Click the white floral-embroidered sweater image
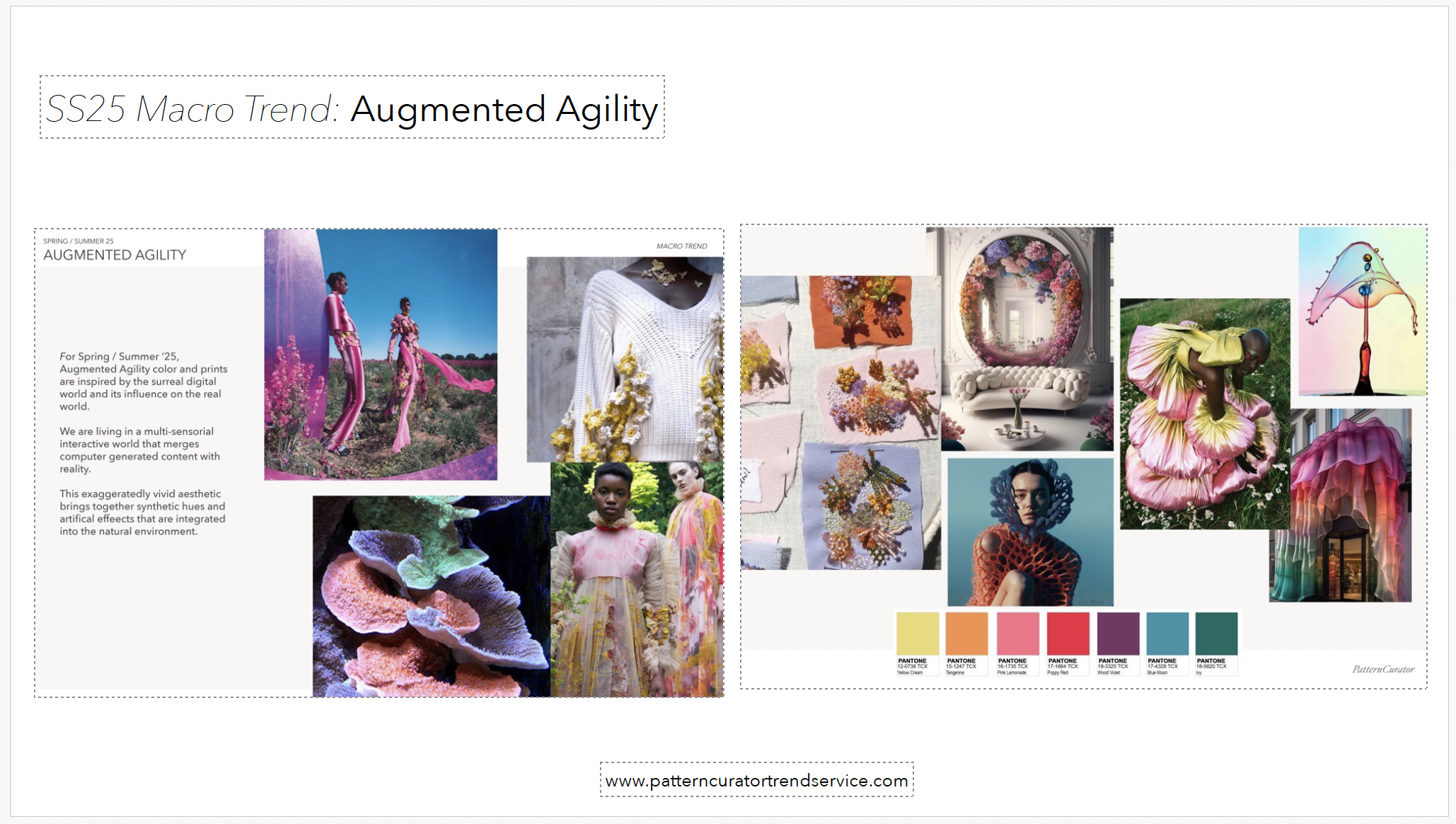This screenshot has height=824, width=1456. (623, 354)
